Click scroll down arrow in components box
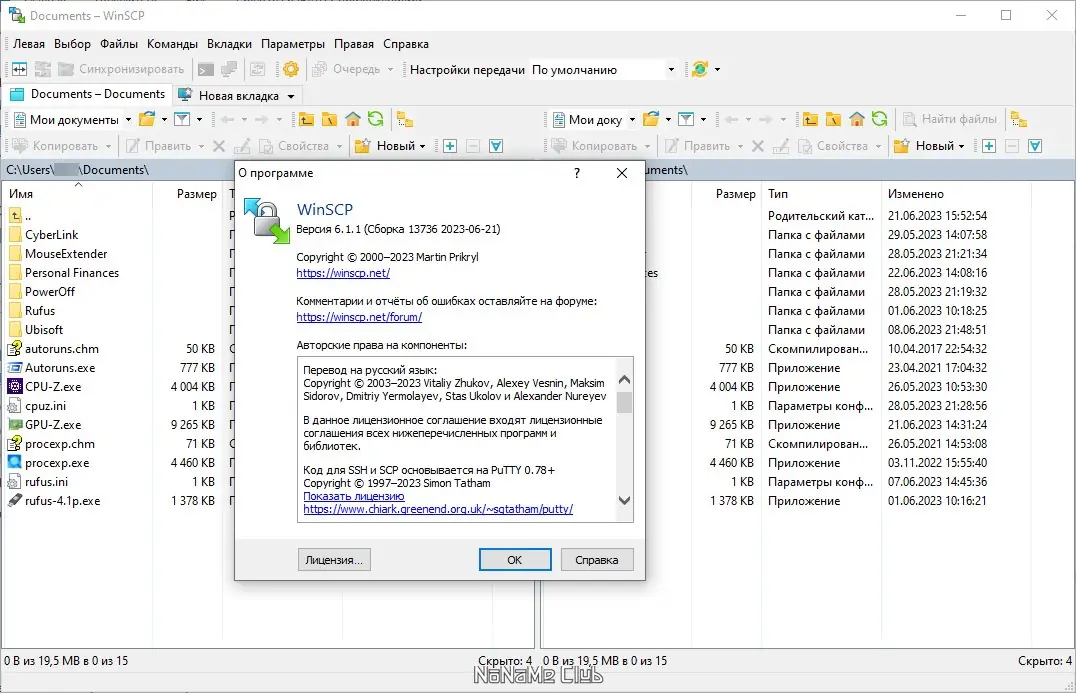The height and width of the screenshot is (693, 1076). [624, 500]
